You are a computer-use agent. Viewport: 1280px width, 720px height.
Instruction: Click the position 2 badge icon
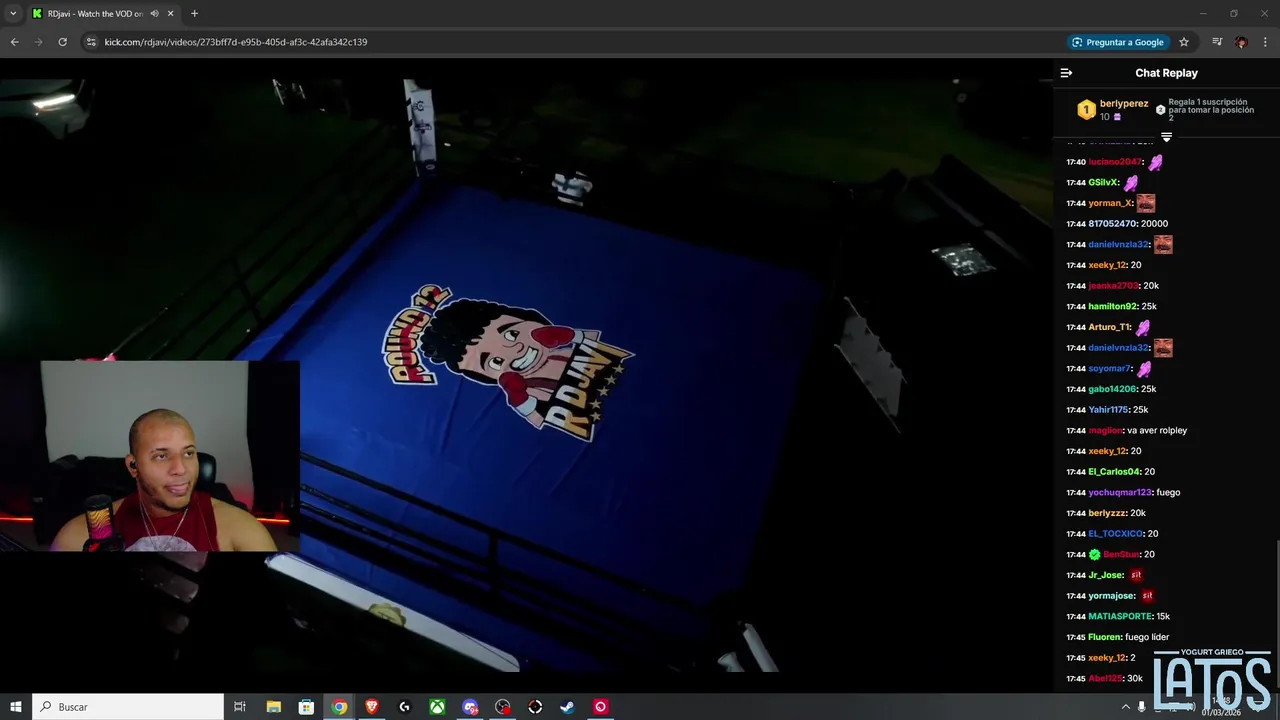point(1160,110)
